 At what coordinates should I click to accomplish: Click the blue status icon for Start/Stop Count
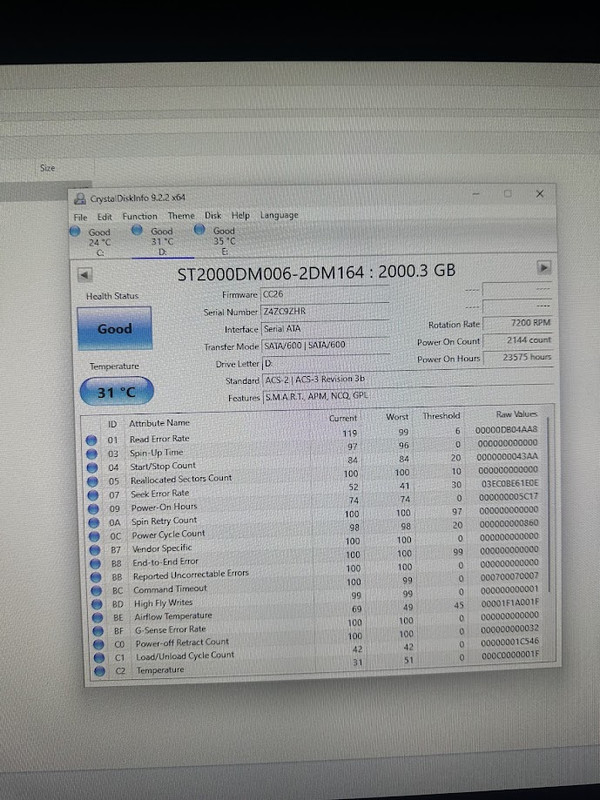[92, 467]
